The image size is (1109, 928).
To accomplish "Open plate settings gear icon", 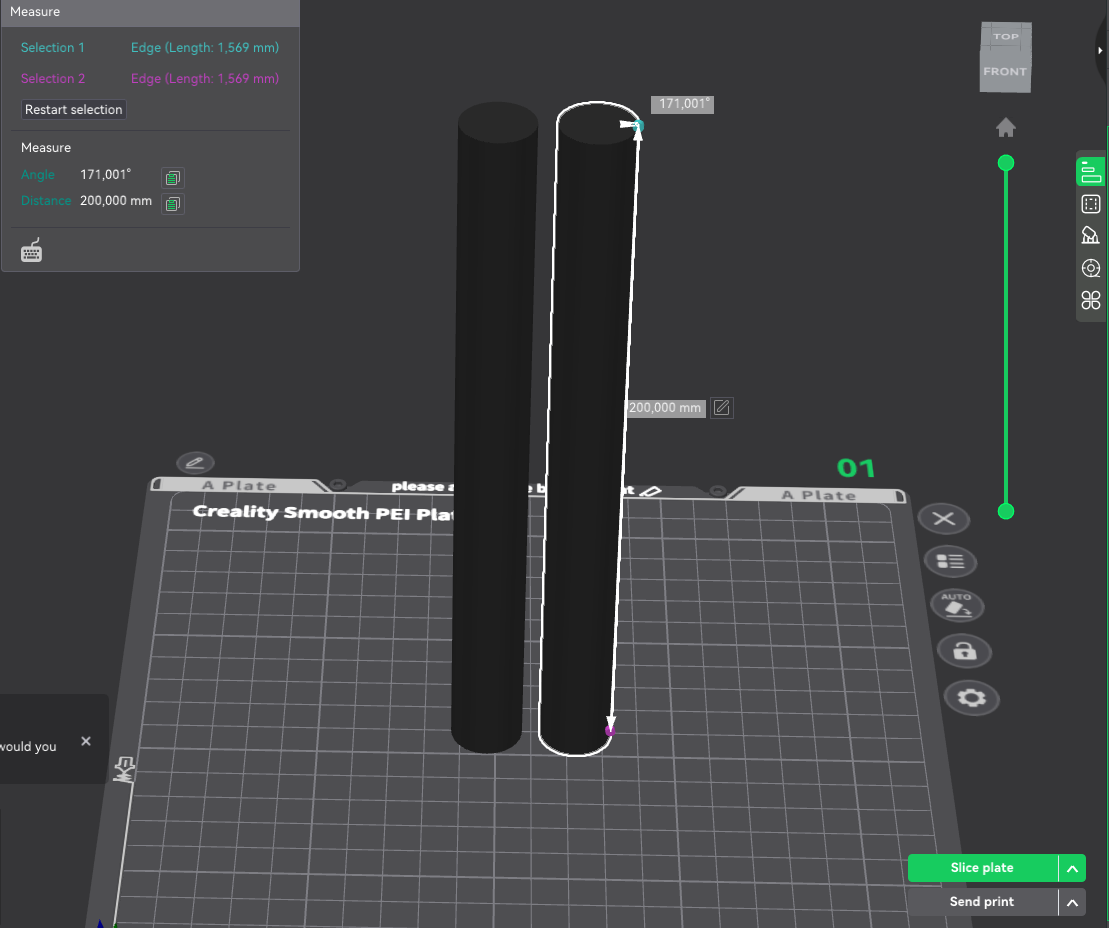I will point(972,698).
